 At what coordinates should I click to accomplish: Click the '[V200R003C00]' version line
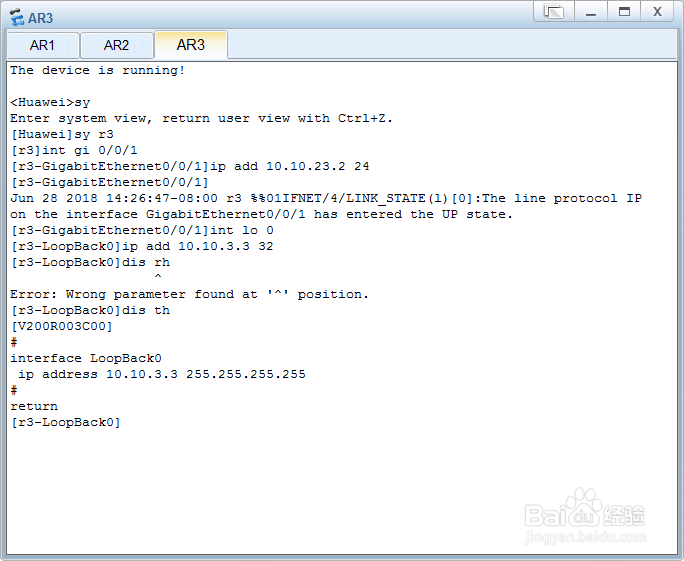62,326
